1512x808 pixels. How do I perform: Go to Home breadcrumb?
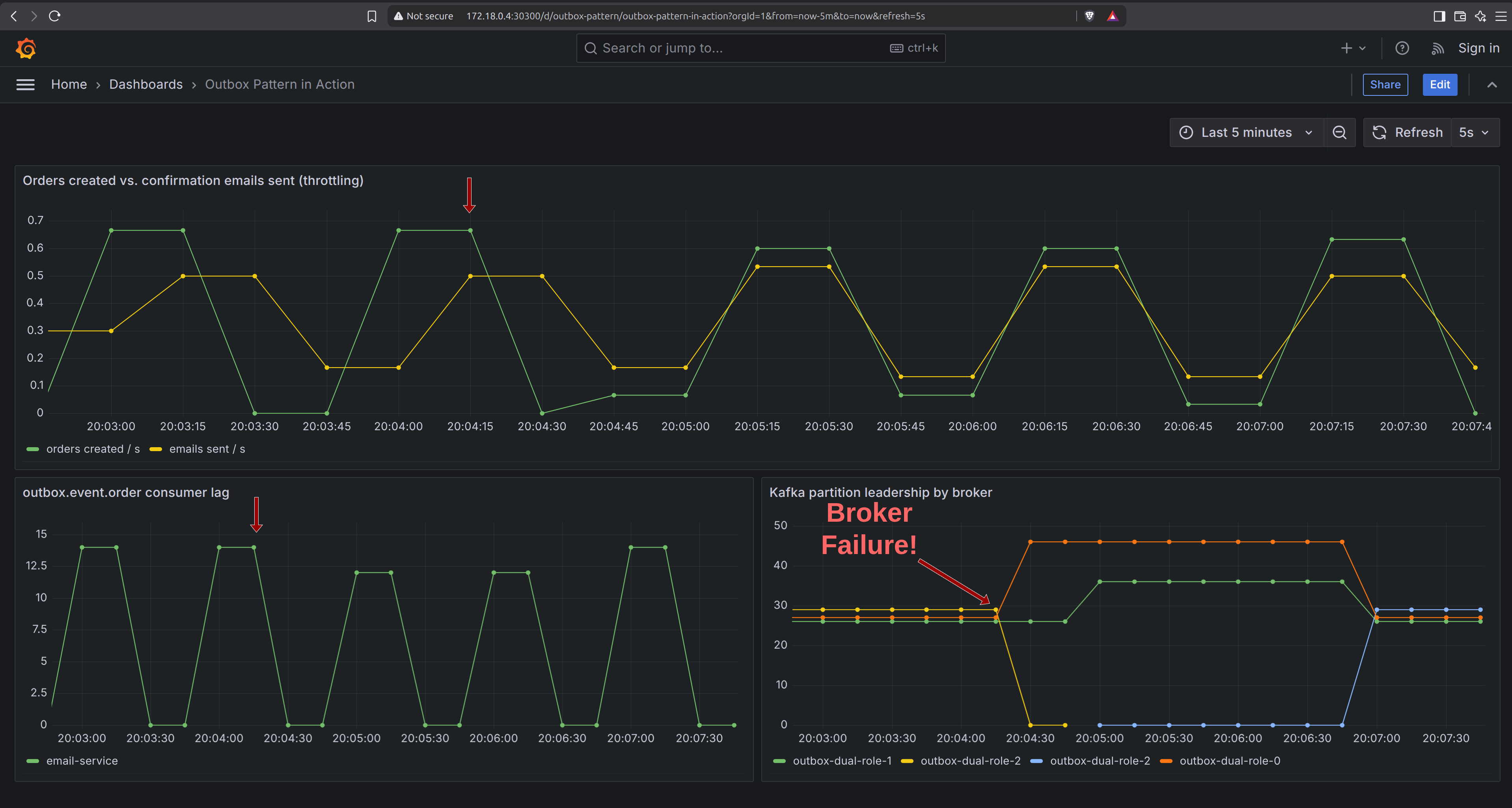pyautogui.click(x=69, y=84)
